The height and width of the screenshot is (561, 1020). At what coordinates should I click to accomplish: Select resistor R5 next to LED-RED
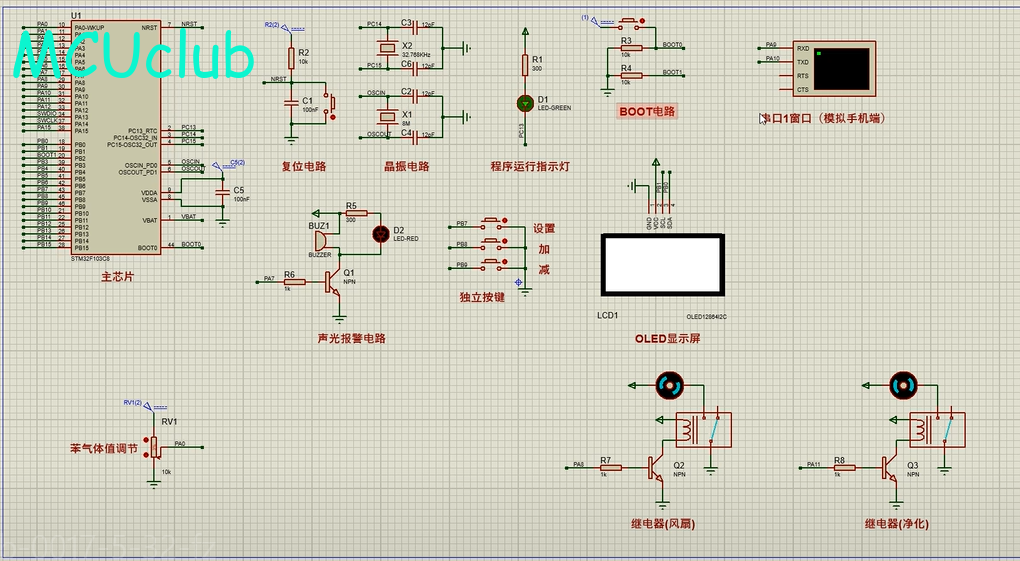(356, 213)
